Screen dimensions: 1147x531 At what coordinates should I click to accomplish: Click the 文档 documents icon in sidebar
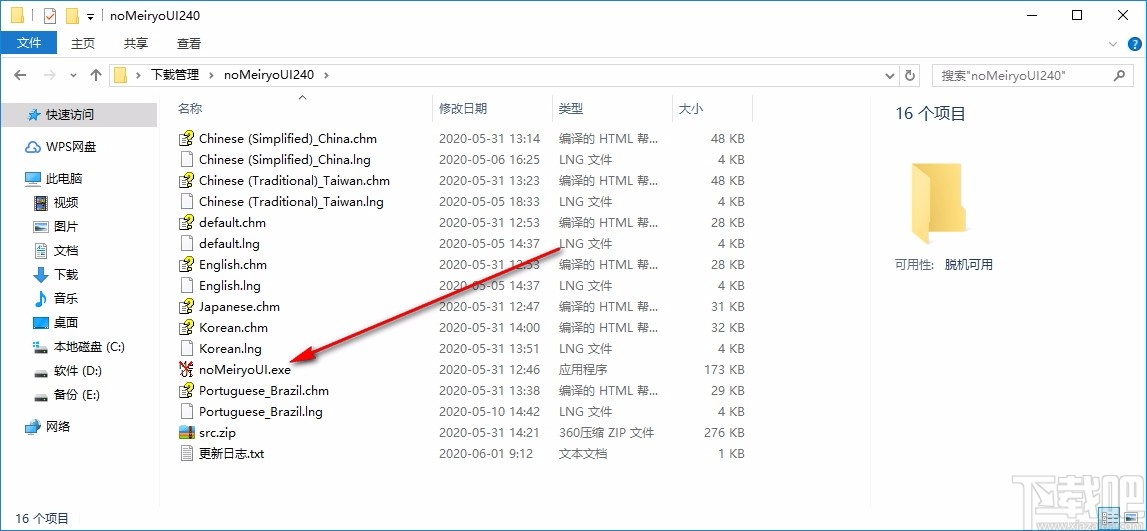coord(41,251)
